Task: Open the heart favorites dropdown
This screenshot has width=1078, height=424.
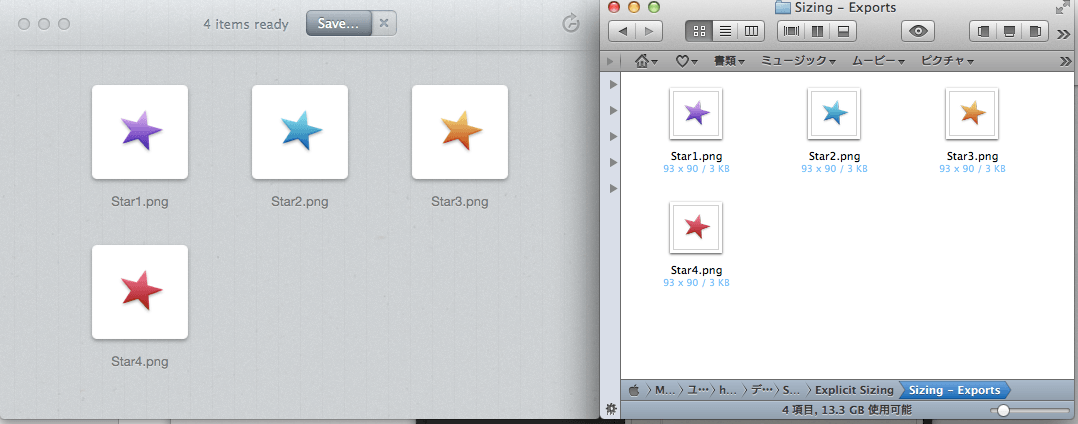Action: click(687, 61)
